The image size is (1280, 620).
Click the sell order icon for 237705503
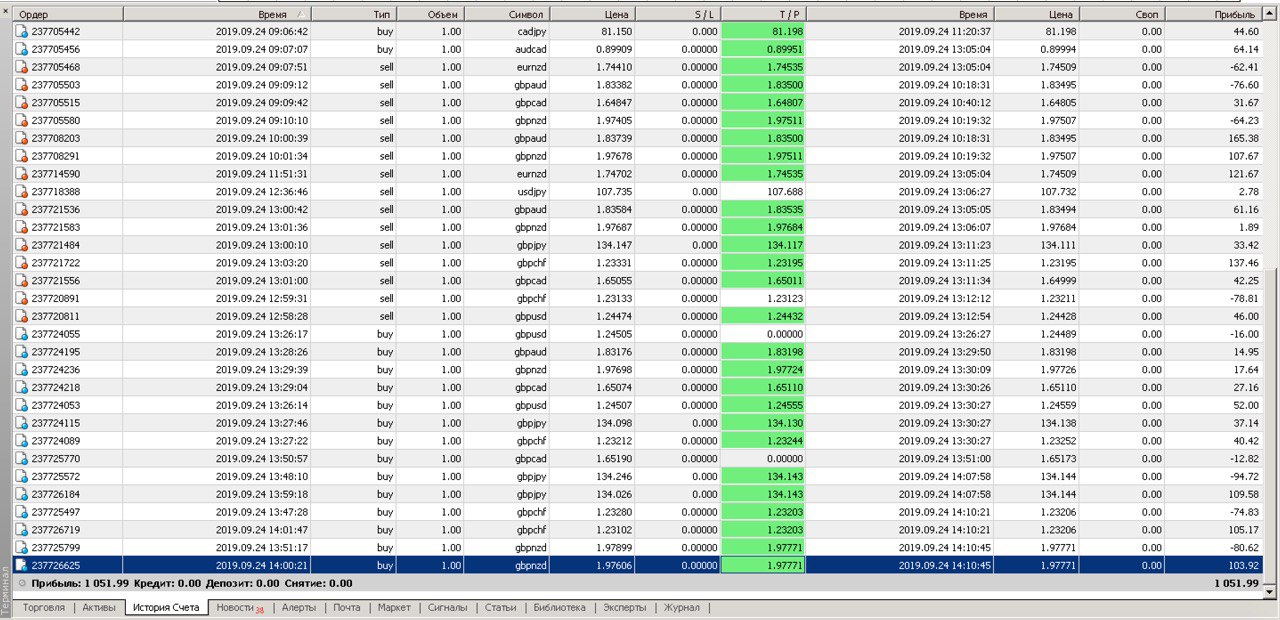(21, 85)
